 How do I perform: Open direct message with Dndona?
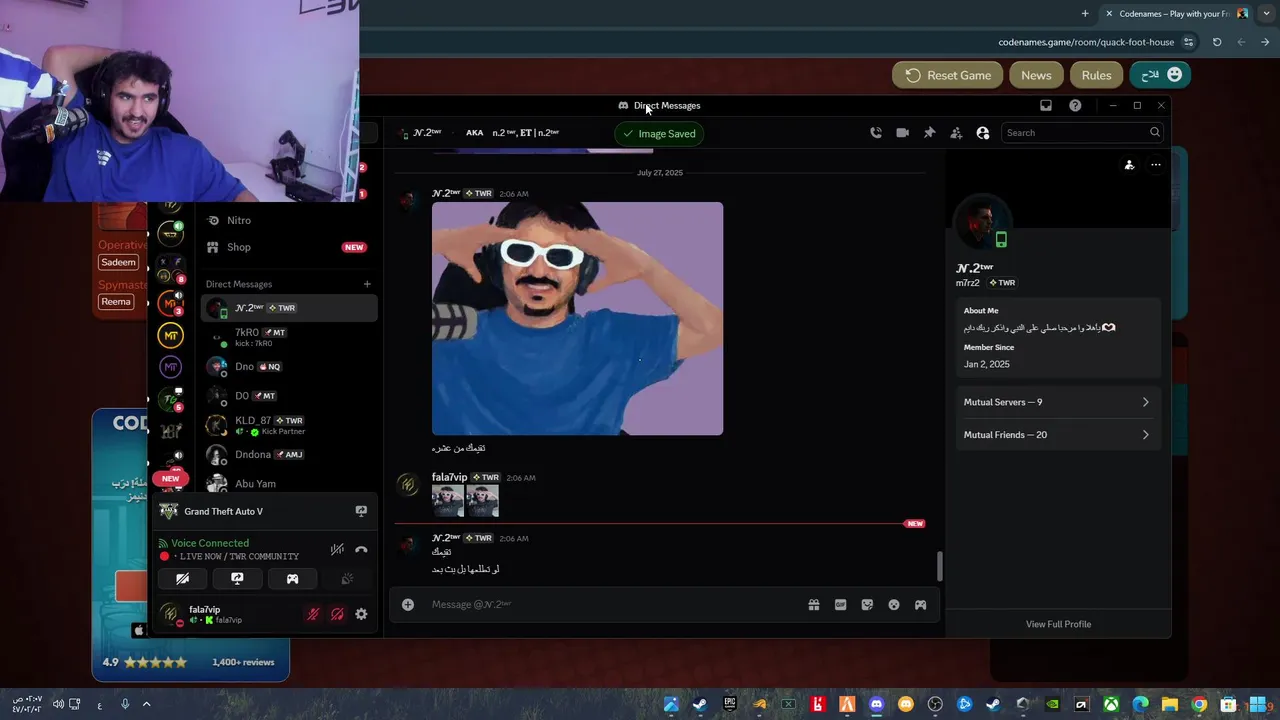click(289, 454)
